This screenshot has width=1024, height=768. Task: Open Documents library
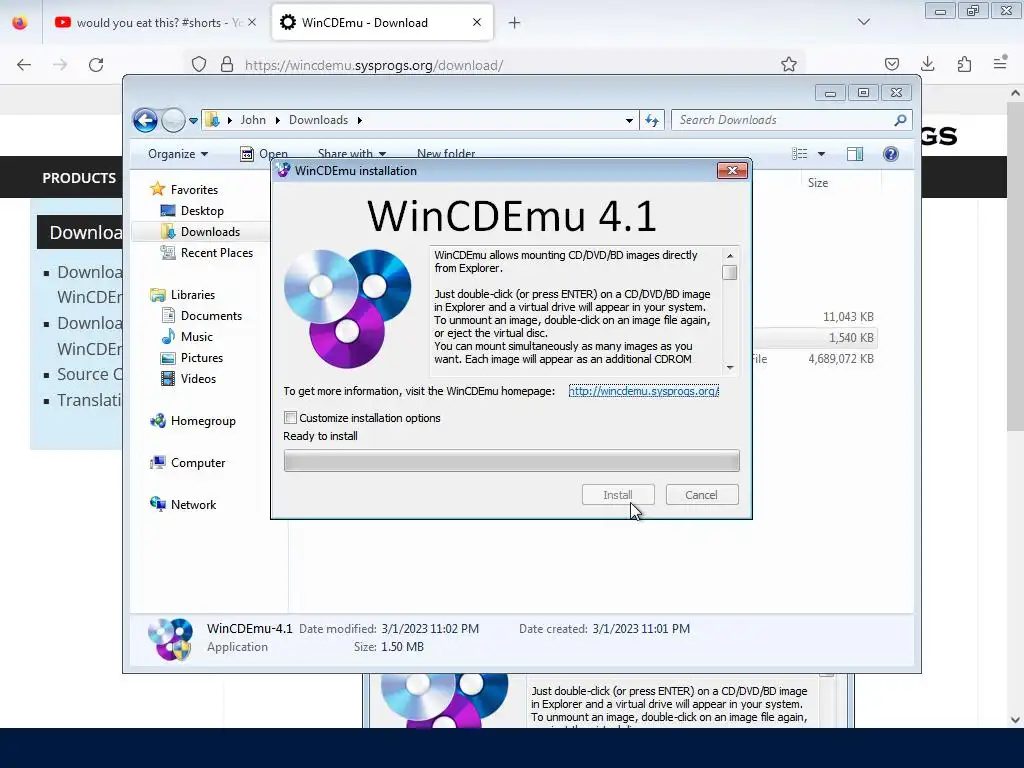tap(211, 316)
